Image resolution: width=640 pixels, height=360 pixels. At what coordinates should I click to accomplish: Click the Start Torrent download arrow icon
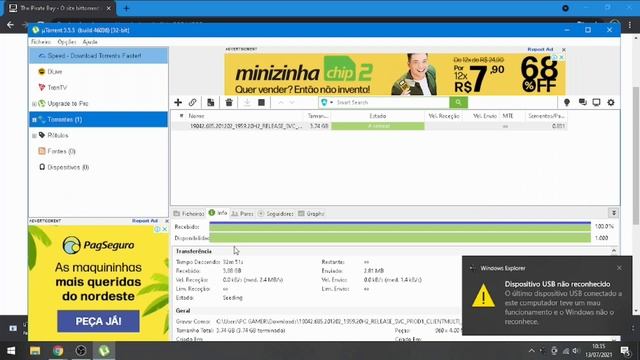coord(247,102)
